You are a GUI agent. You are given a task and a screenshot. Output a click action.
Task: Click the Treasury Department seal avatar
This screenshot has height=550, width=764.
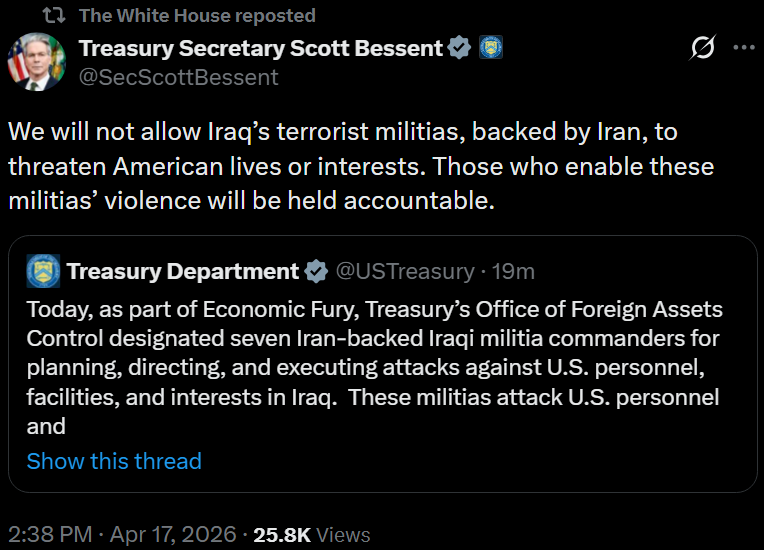coord(43,271)
